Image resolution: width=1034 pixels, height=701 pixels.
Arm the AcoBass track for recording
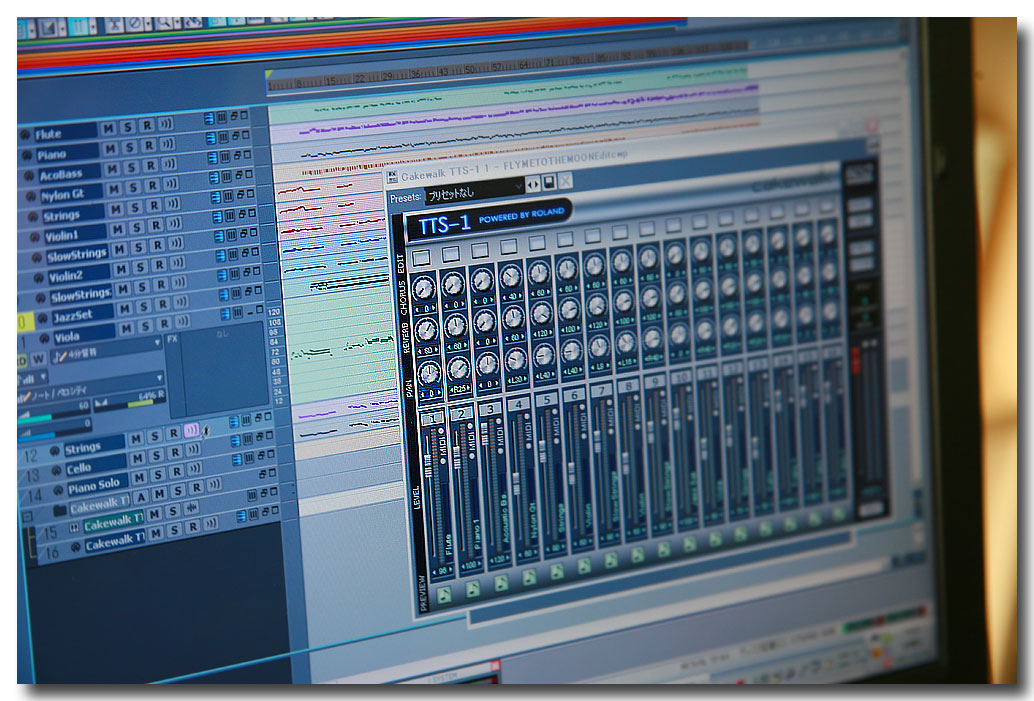click(151, 166)
